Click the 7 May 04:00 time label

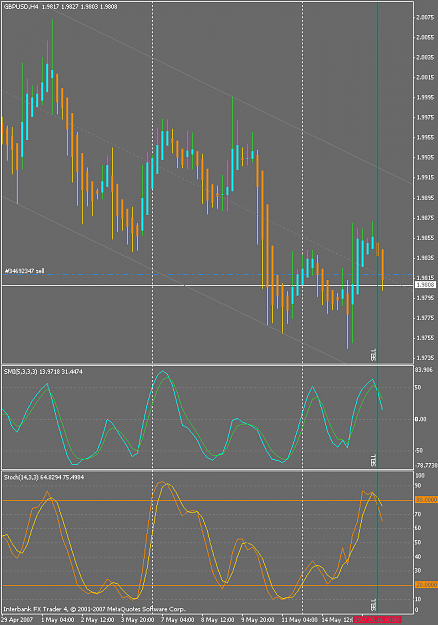tap(177, 620)
